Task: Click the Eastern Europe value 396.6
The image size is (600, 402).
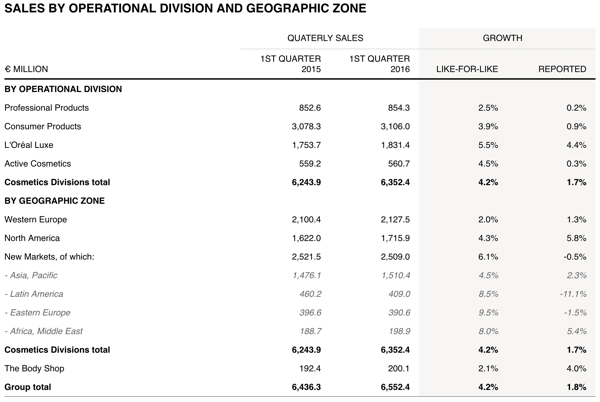Action: pyautogui.click(x=310, y=312)
